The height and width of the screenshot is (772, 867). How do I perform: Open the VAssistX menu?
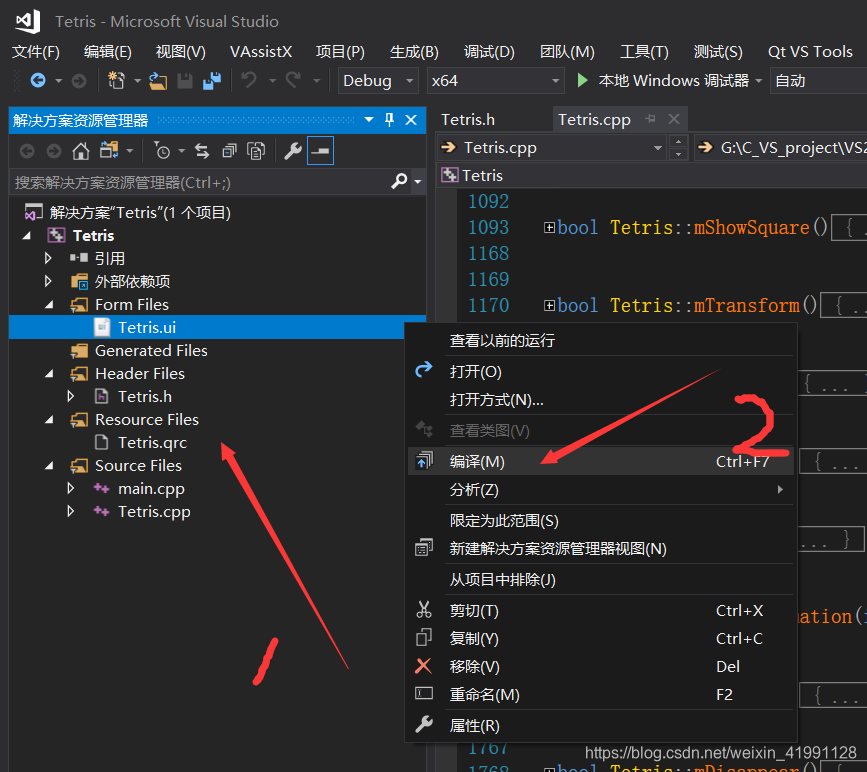click(x=261, y=52)
